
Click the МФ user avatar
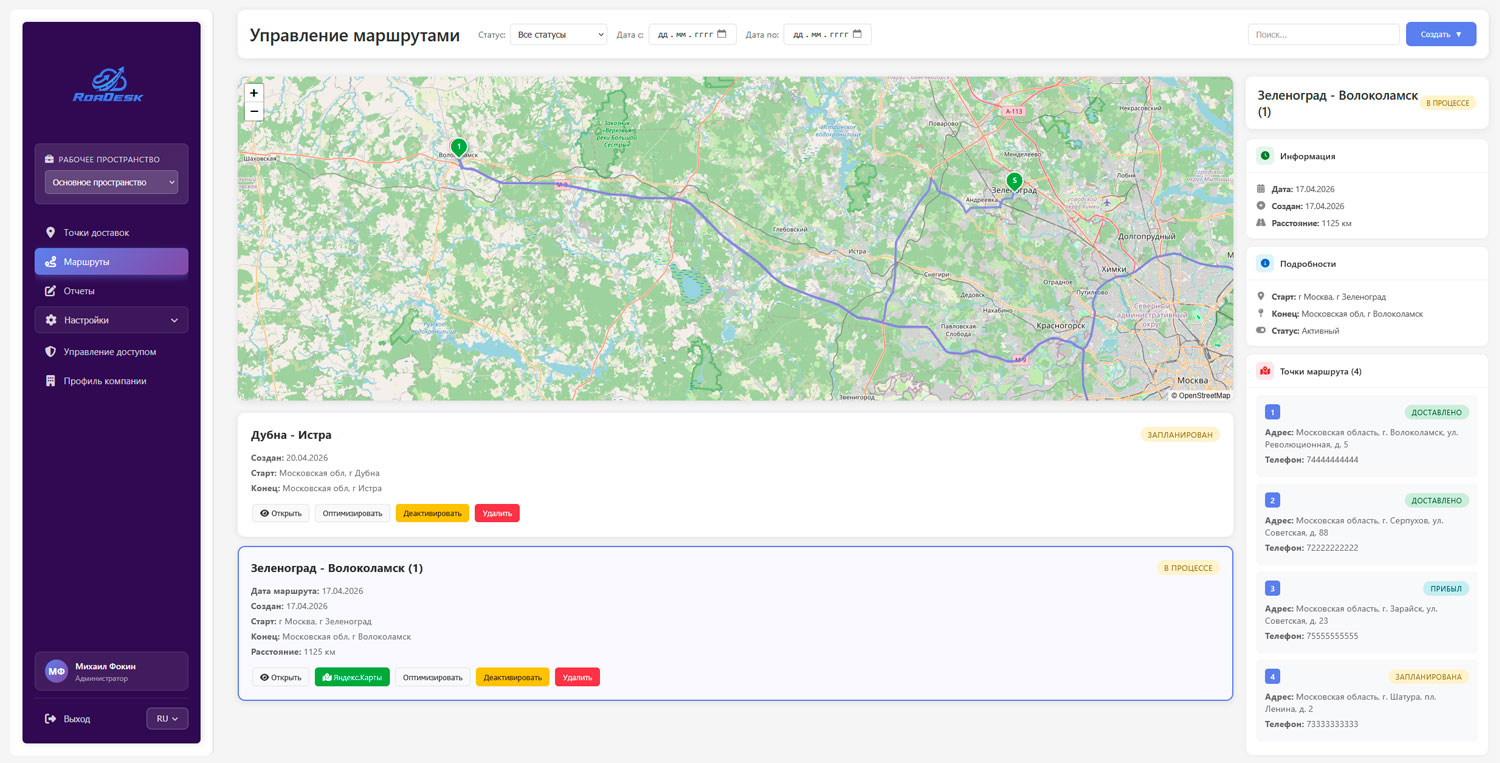(x=56, y=671)
